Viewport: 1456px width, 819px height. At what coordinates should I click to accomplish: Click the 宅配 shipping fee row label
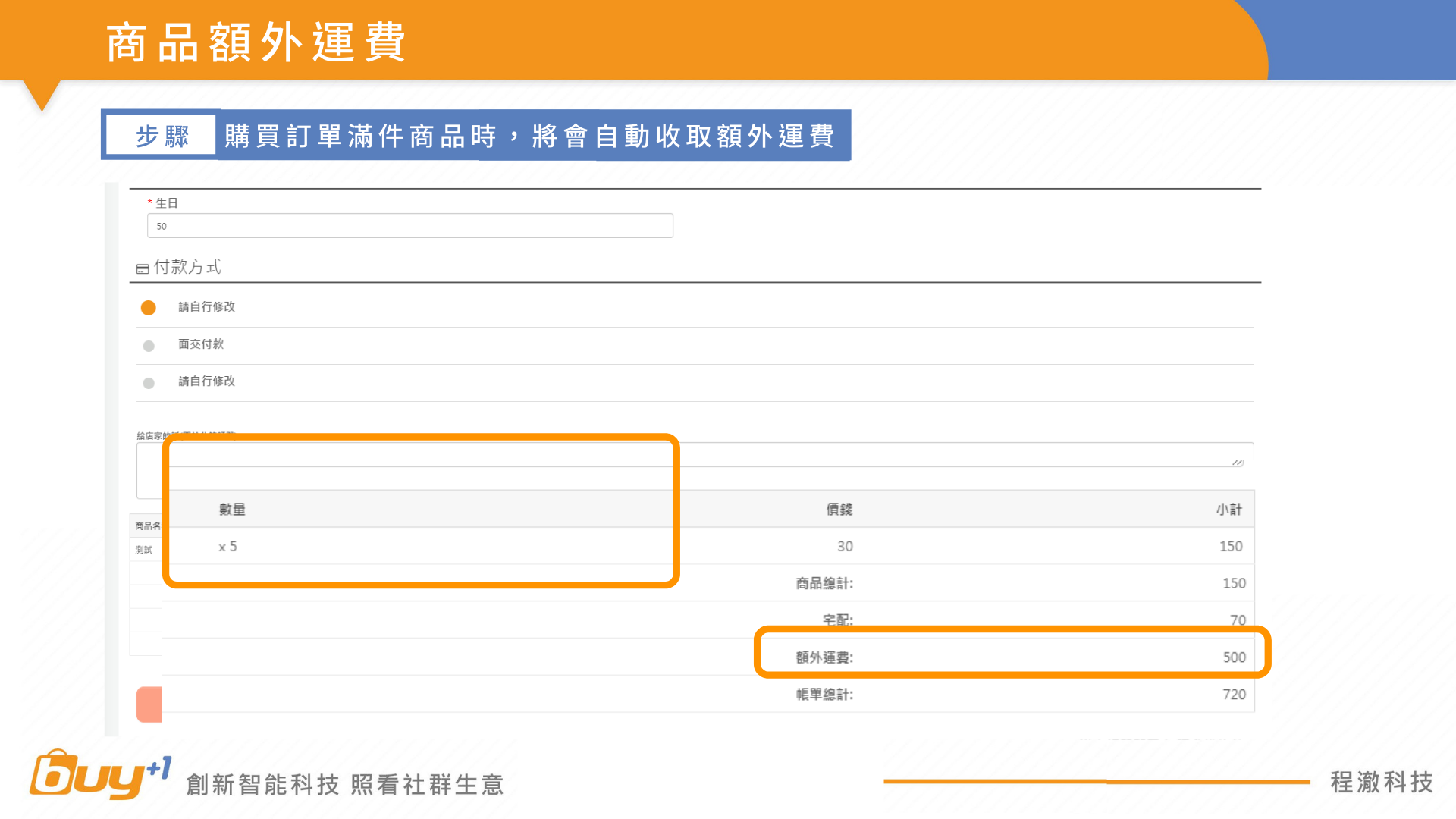[x=837, y=620]
